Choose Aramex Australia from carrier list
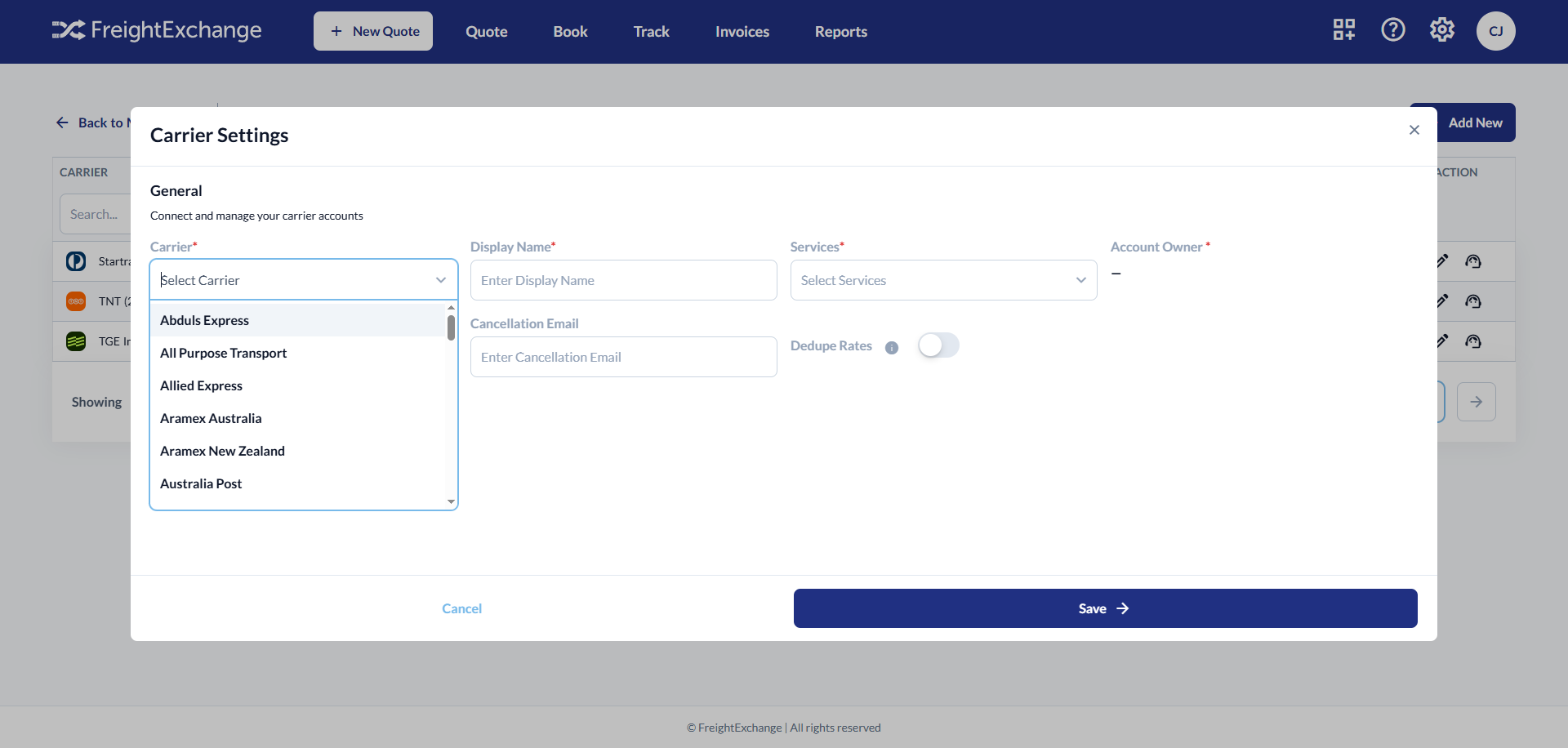The width and height of the screenshot is (1568, 748). (298, 418)
